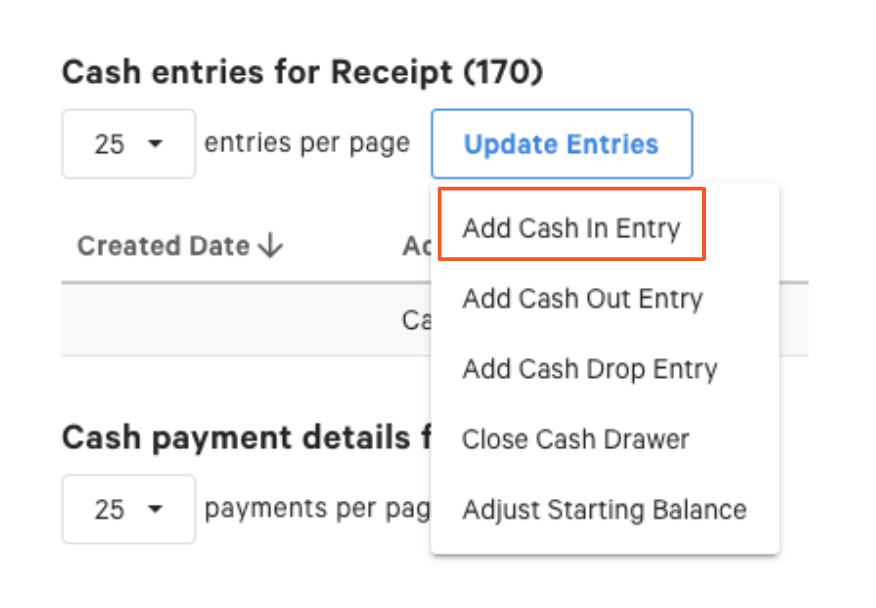Click the caret on payments per page selector
This screenshot has height=608, width=876.
154,509
